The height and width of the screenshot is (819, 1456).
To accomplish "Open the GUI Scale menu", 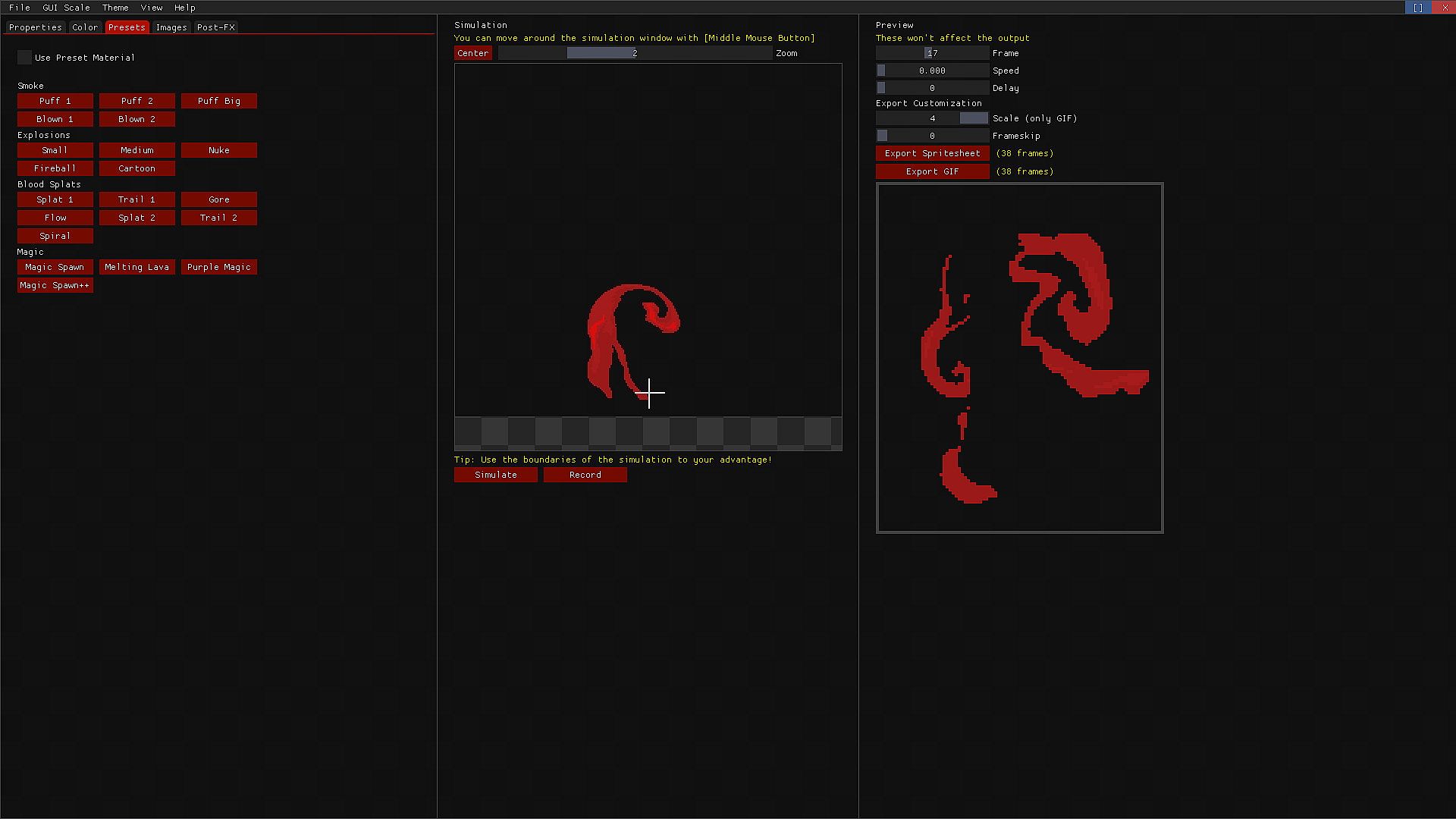I will click(x=66, y=8).
